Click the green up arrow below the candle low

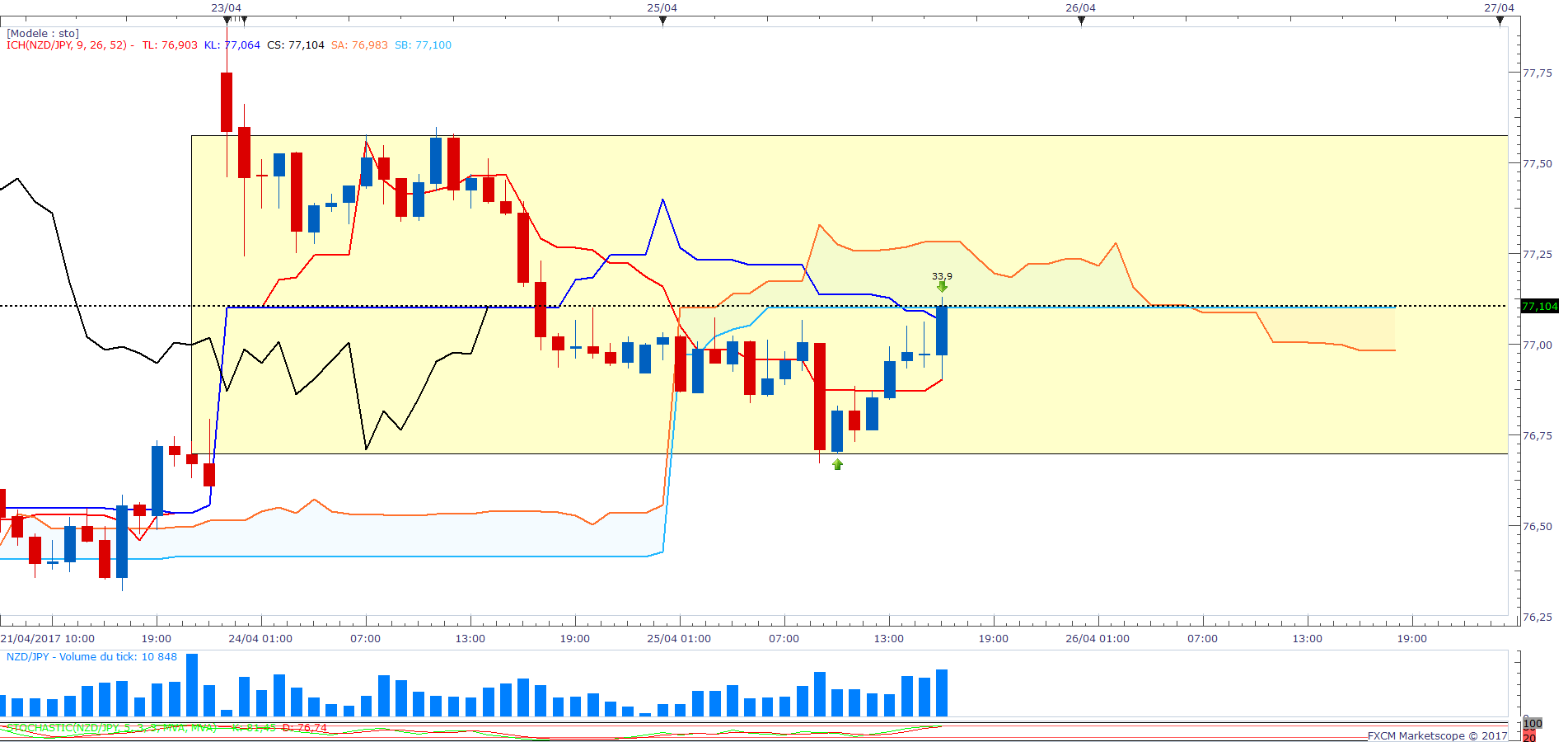click(x=837, y=464)
